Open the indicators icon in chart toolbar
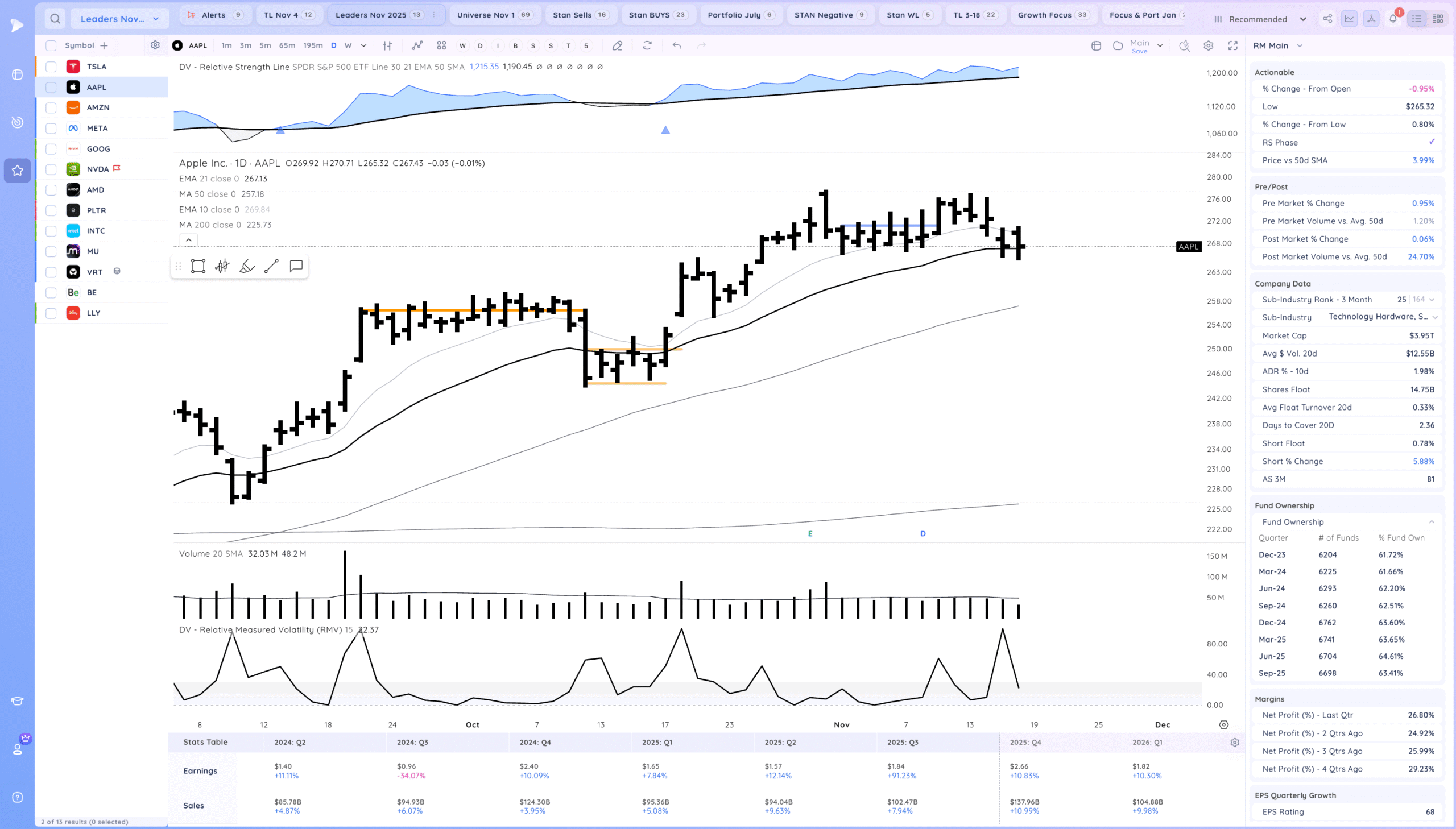Viewport: 1456px width, 829px height. 417,45
